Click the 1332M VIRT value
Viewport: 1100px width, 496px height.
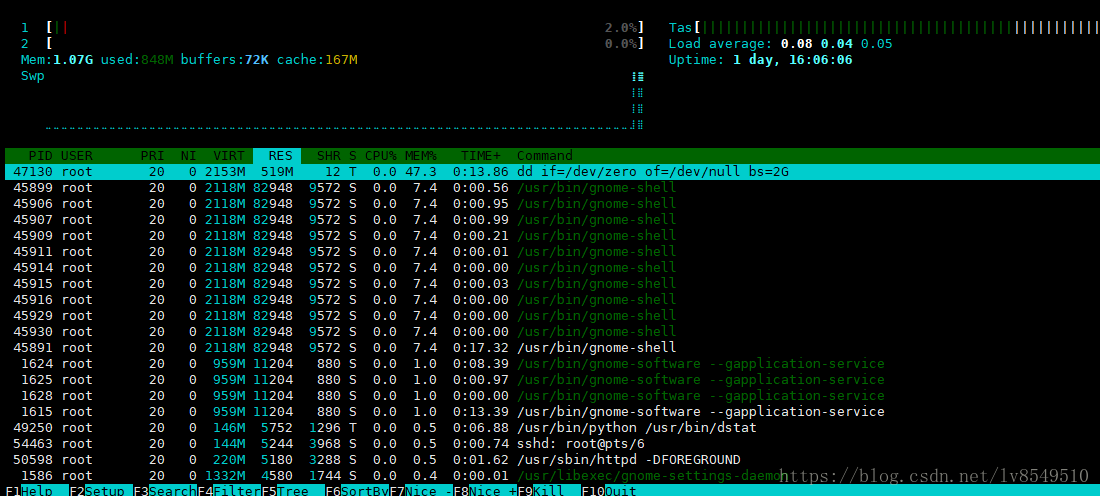click(x=225, y=476)
